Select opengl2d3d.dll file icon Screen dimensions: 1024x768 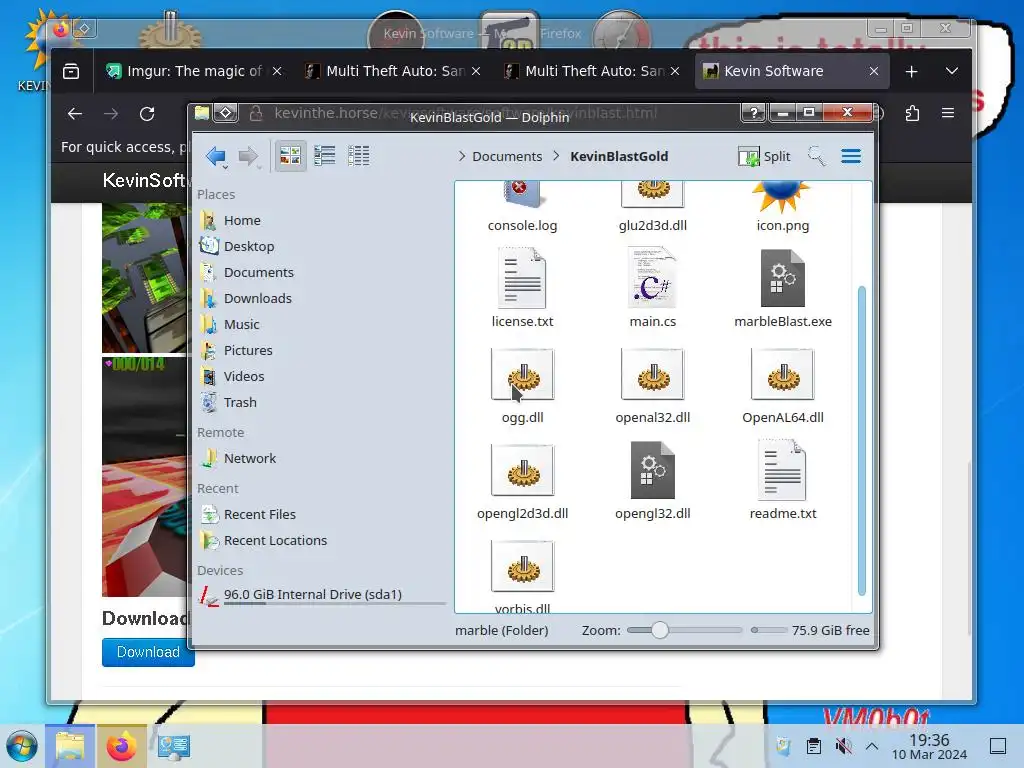(522, 470)
